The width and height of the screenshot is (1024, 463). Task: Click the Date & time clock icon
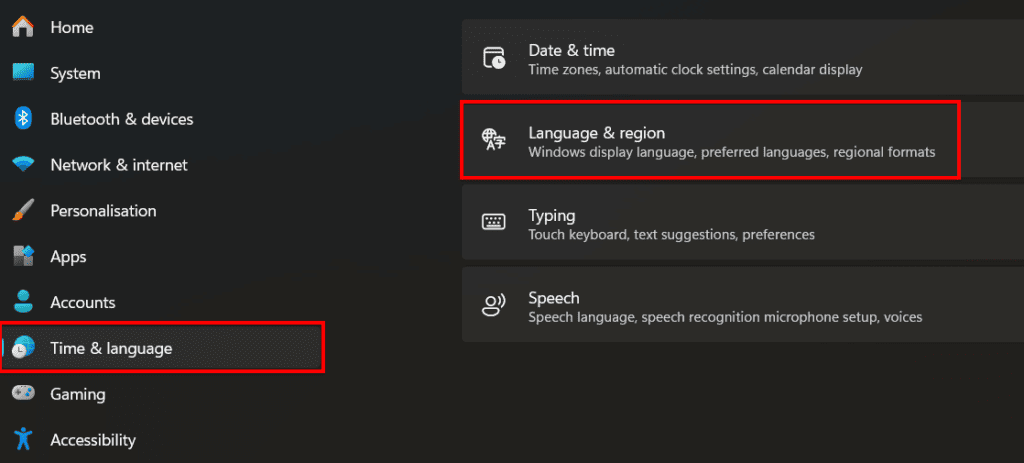coord(494,58)
